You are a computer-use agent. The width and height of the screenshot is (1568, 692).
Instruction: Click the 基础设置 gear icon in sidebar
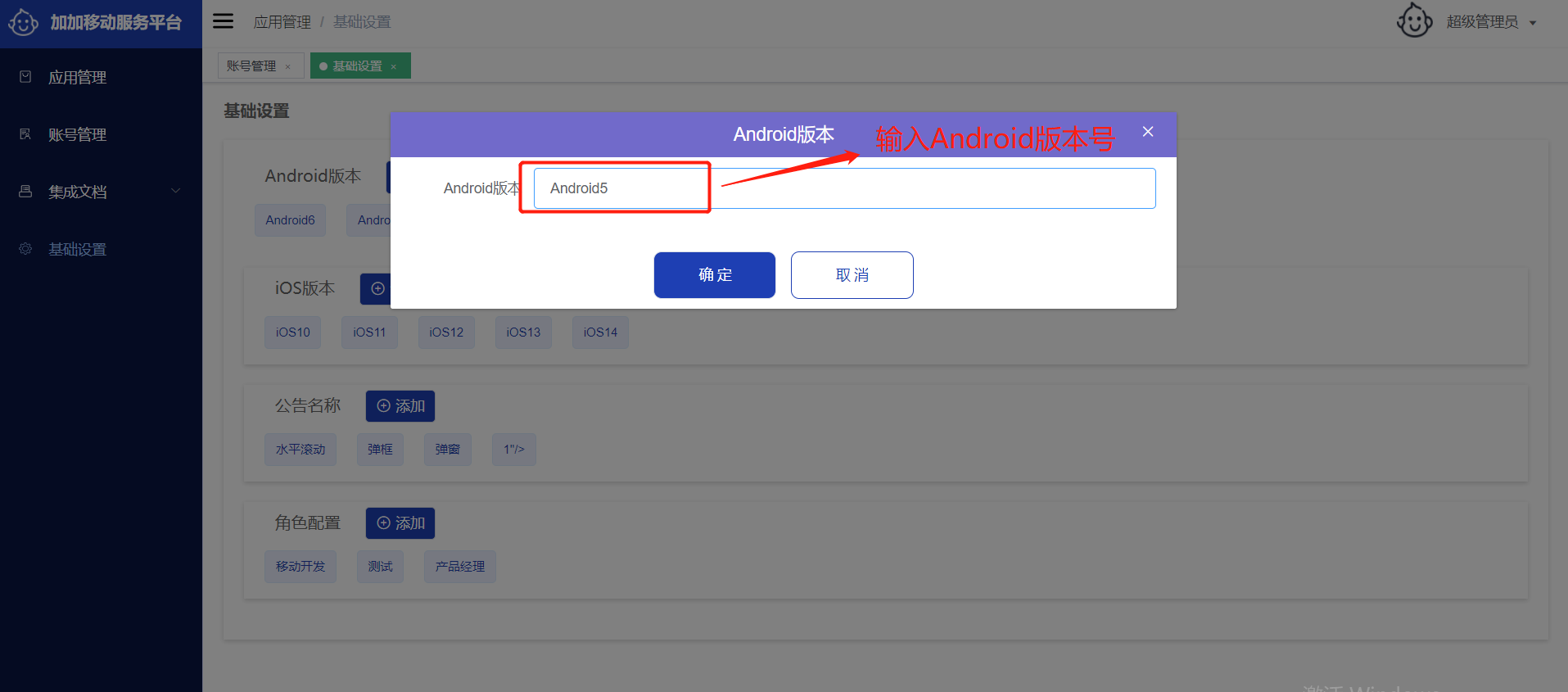pyautogui.click(x=25, y=249)
